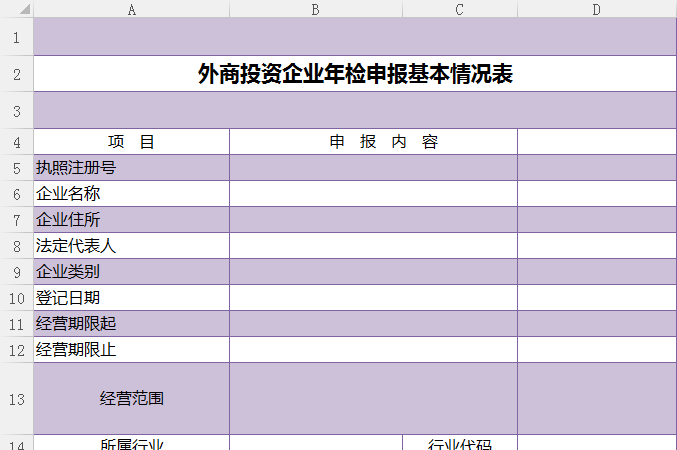Select column C header

[x=460, y=9]
